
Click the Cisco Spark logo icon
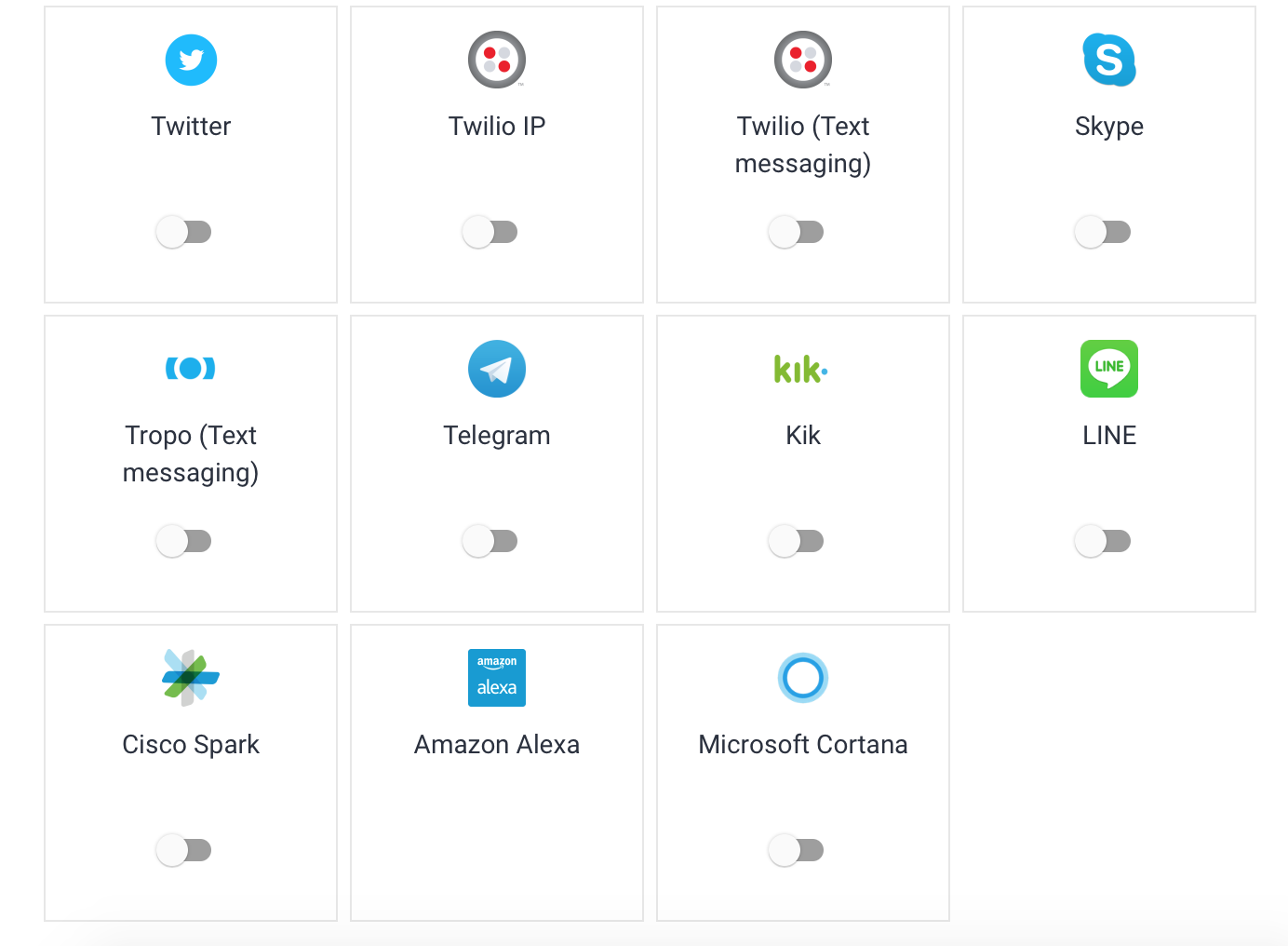click(191, 678)
